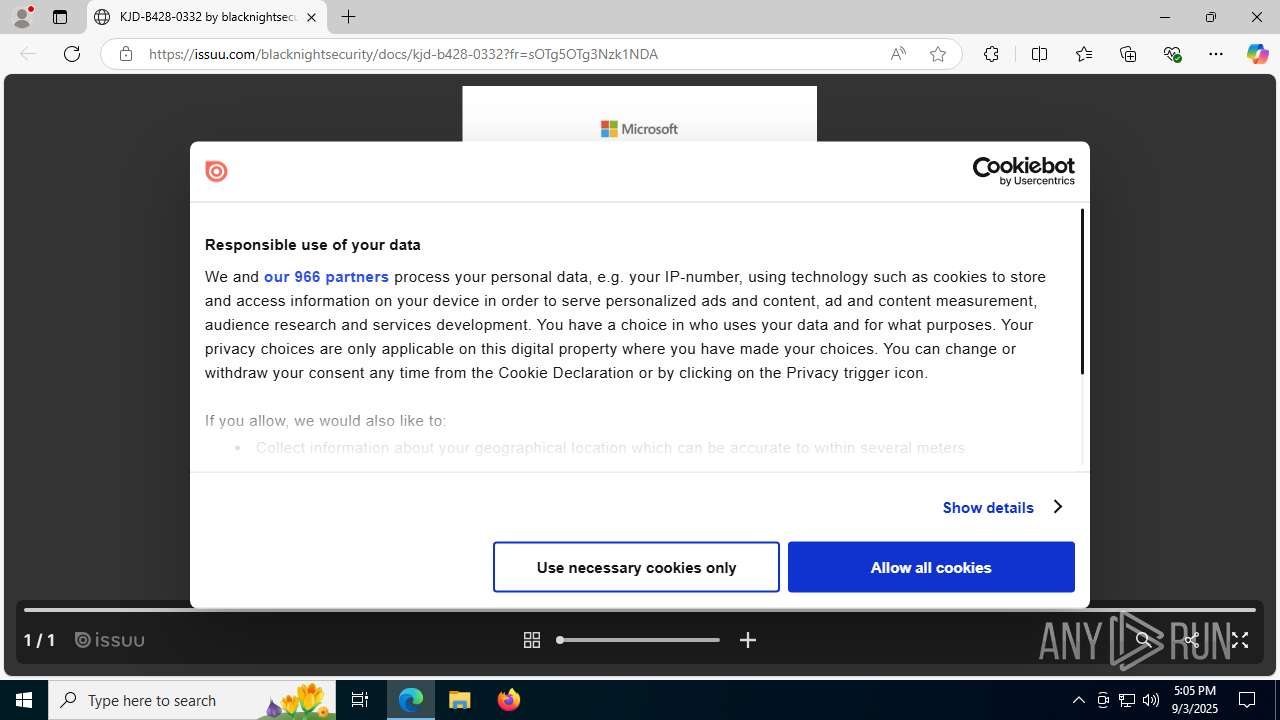
Task: Launch Firefox from the taskbar
Action: [509, 700]
